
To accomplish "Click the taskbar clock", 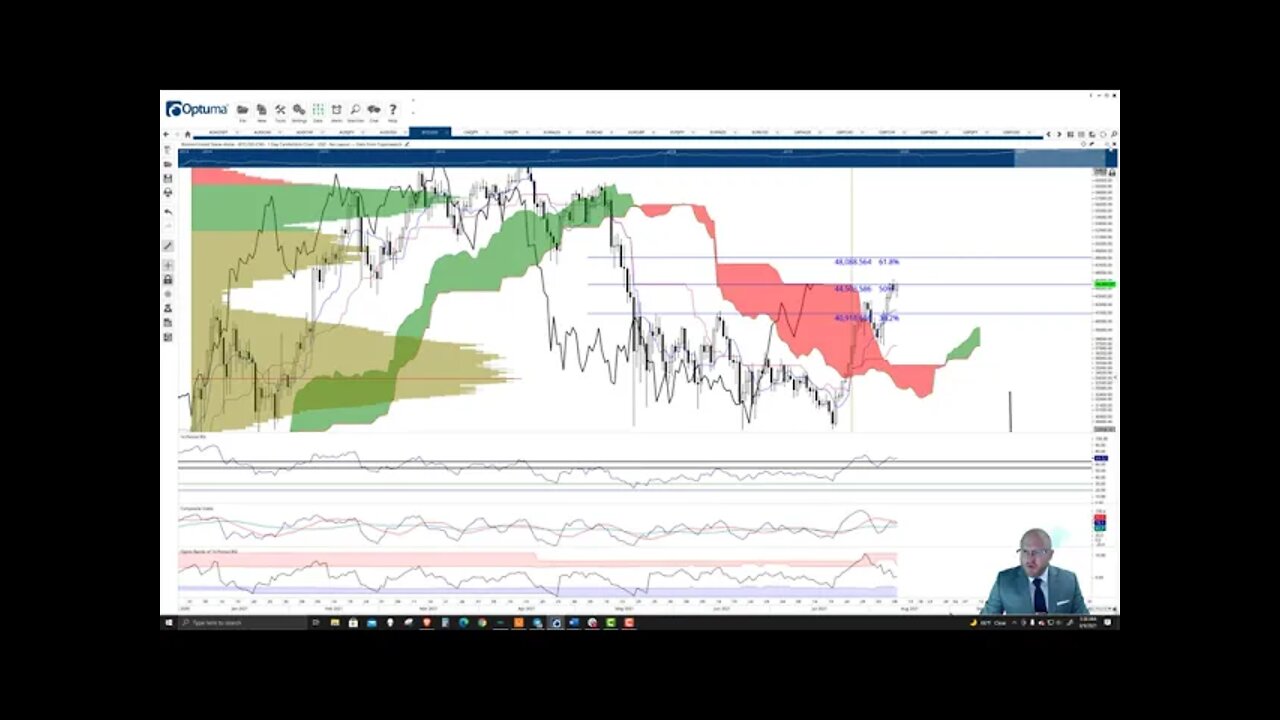I will 1088,622.
